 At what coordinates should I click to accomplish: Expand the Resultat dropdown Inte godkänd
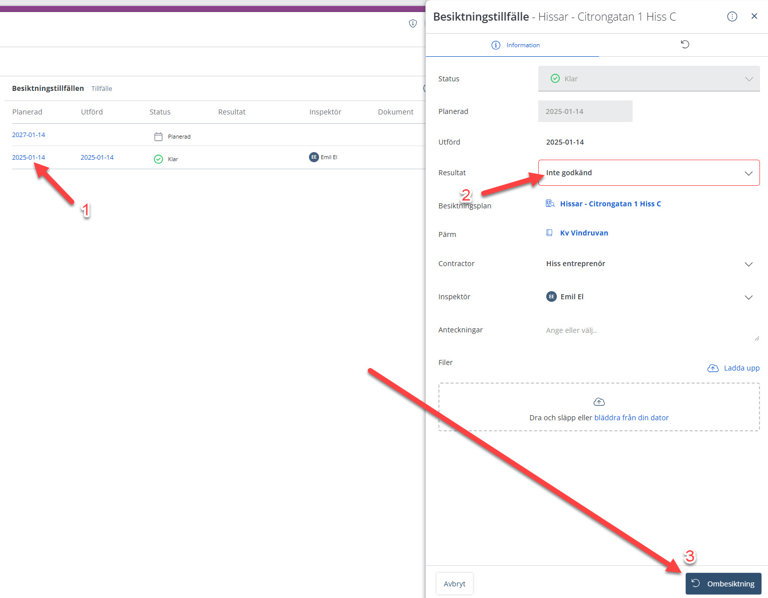point(648,172)
